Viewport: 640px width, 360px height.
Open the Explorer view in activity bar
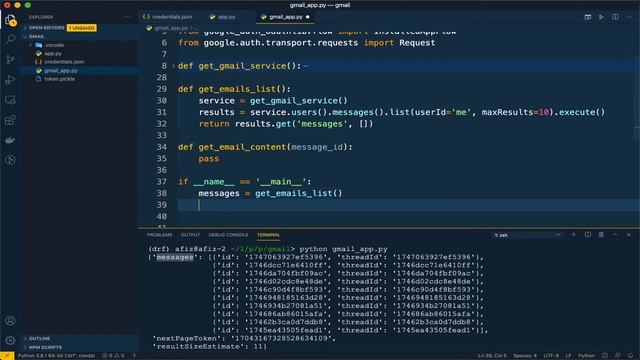(x=10, y=20)
